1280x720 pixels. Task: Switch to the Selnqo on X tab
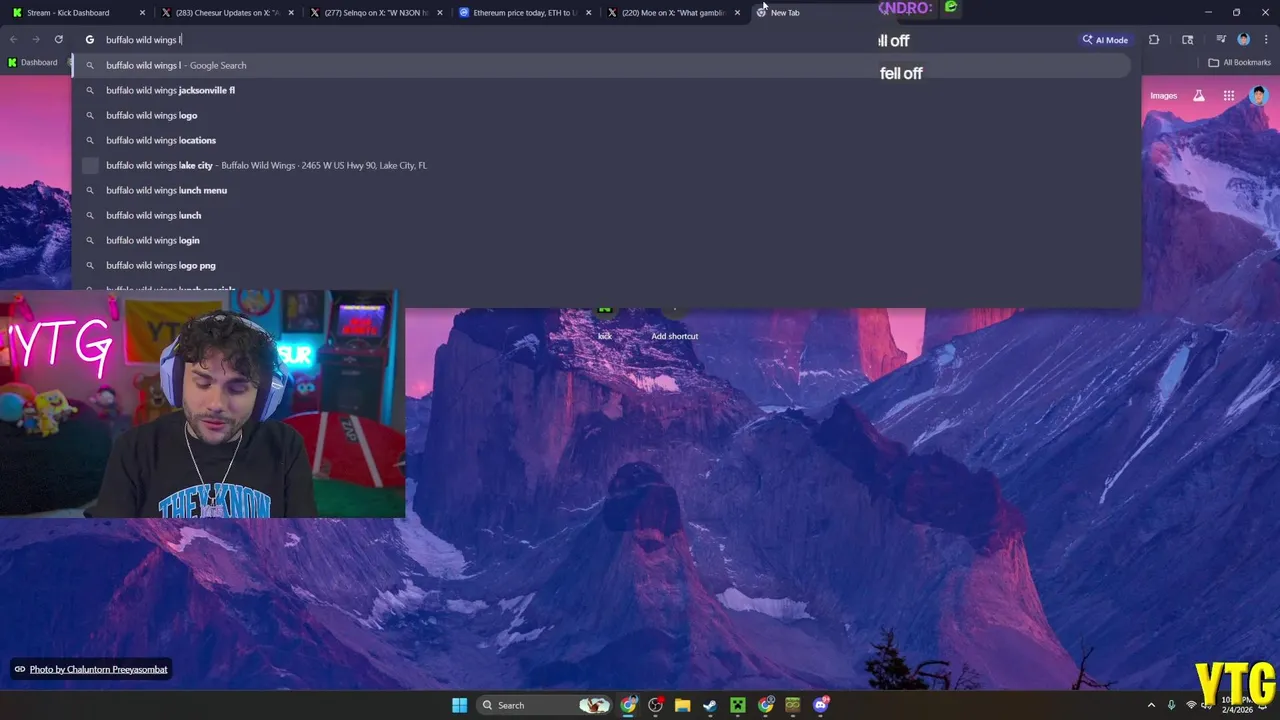[376, 13]
